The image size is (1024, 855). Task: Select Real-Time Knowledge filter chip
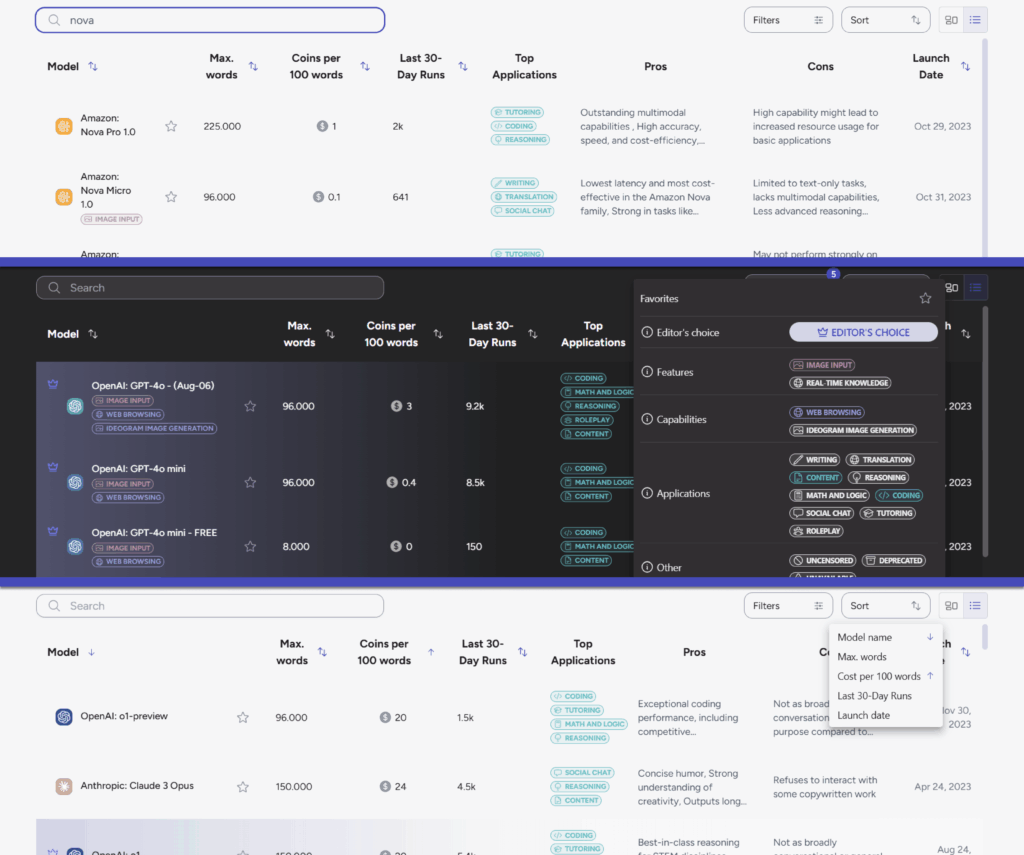(840, 383)
